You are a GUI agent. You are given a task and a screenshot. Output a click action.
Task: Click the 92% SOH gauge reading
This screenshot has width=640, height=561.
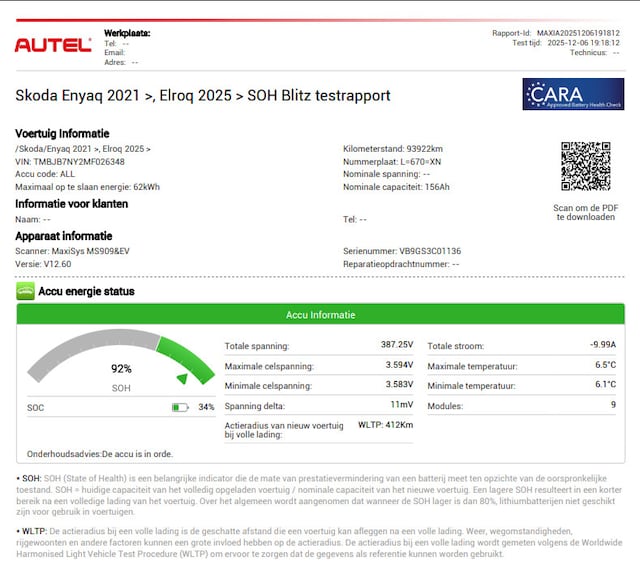(x=121, y=368)
